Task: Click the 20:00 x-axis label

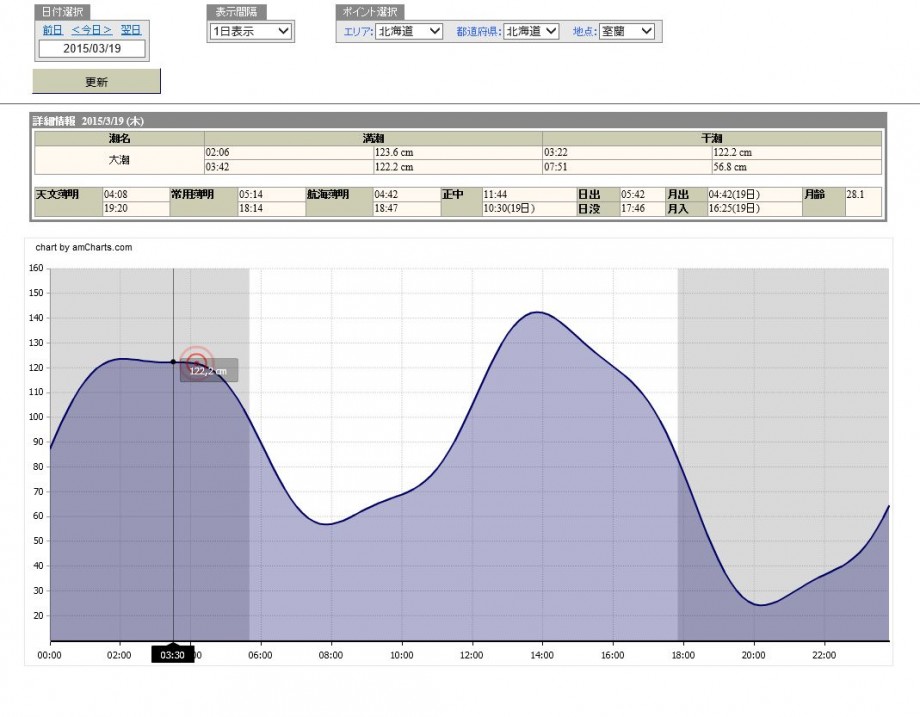Action: 753,655
